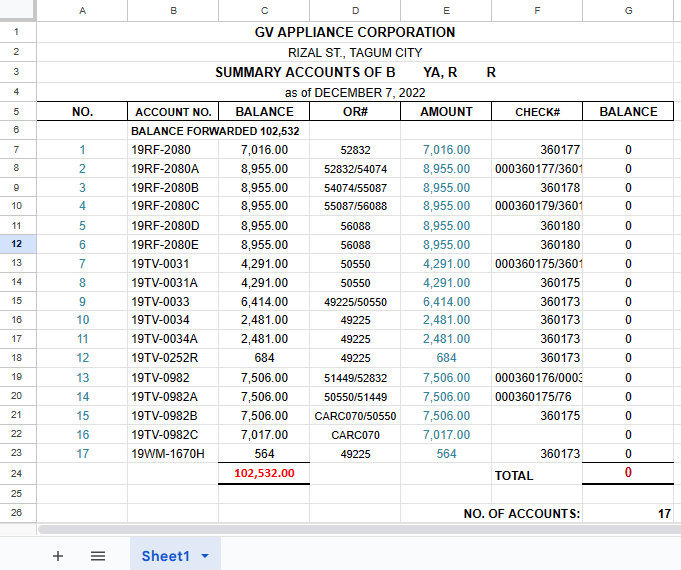681x570 pixels.
Task: Select column C header
Action: tap(264, 10)
